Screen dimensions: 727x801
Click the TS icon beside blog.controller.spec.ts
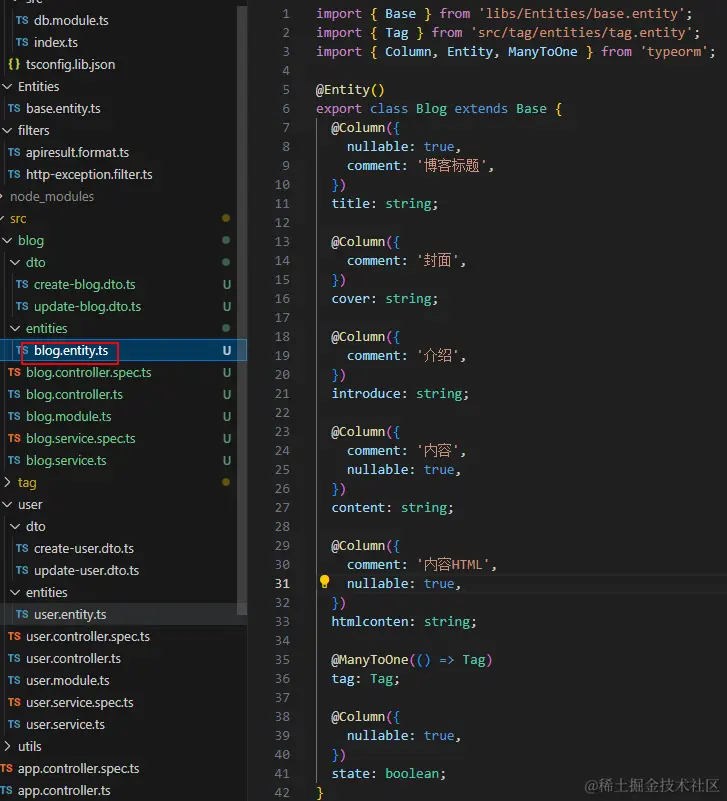tap(14, 372)
